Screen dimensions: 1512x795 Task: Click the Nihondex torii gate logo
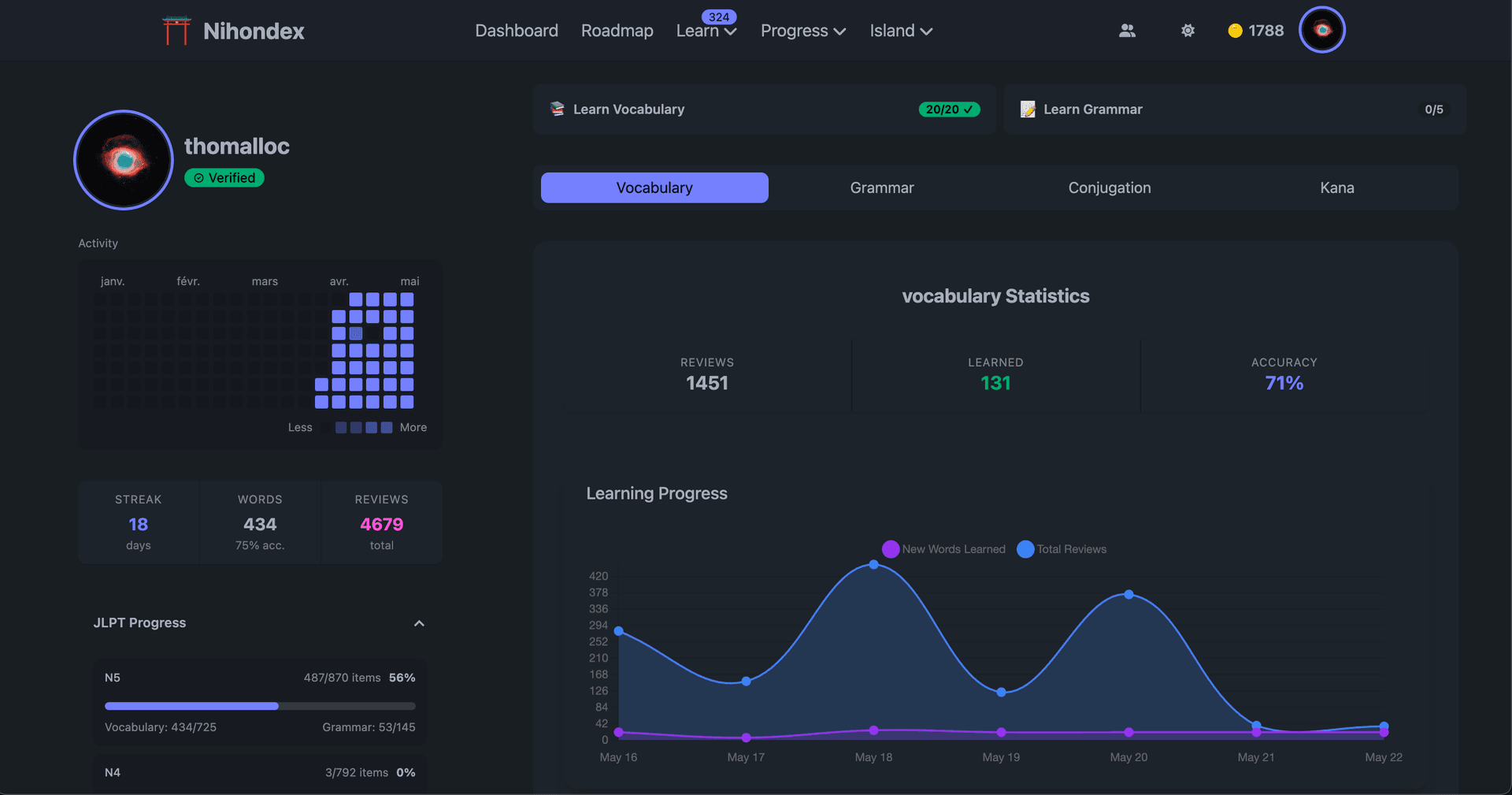[176, 31]
